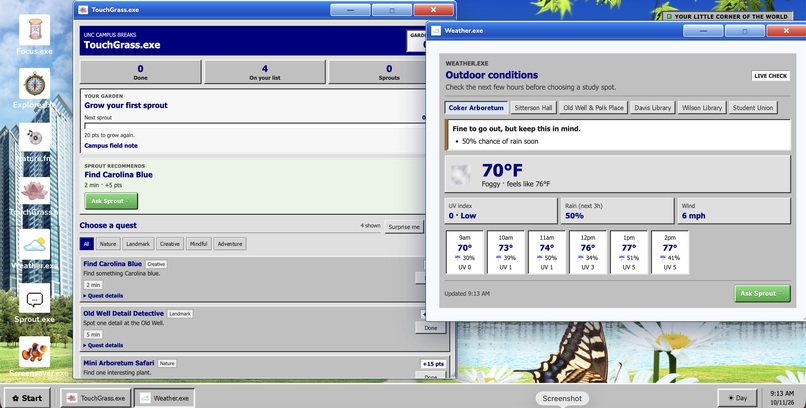806x408 pixels.
Task: Click the LIVE CHECK badge
Action: point(771,76)
